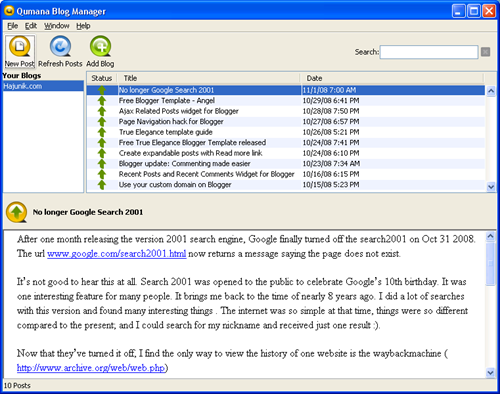Screen dimensions: 500x394
Task: Click status arrow of the selected Google Search post
Action: (x=102, y=90)
